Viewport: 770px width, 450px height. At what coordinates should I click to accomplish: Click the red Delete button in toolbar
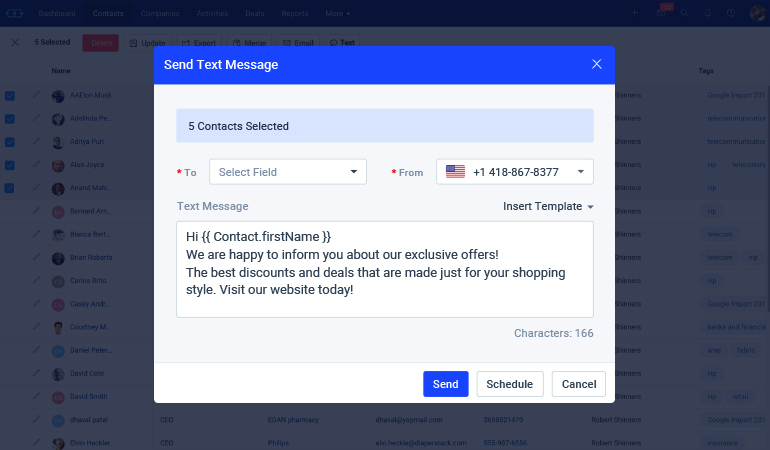tap(101, 43)
